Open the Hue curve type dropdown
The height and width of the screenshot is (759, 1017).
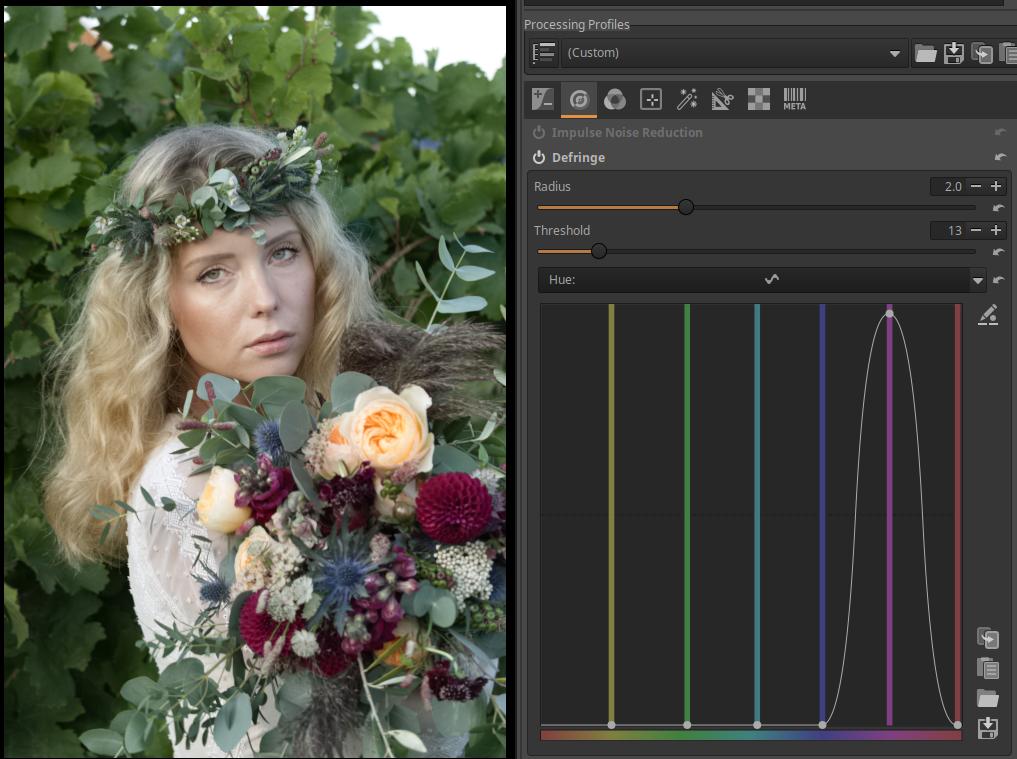[978, 281]
